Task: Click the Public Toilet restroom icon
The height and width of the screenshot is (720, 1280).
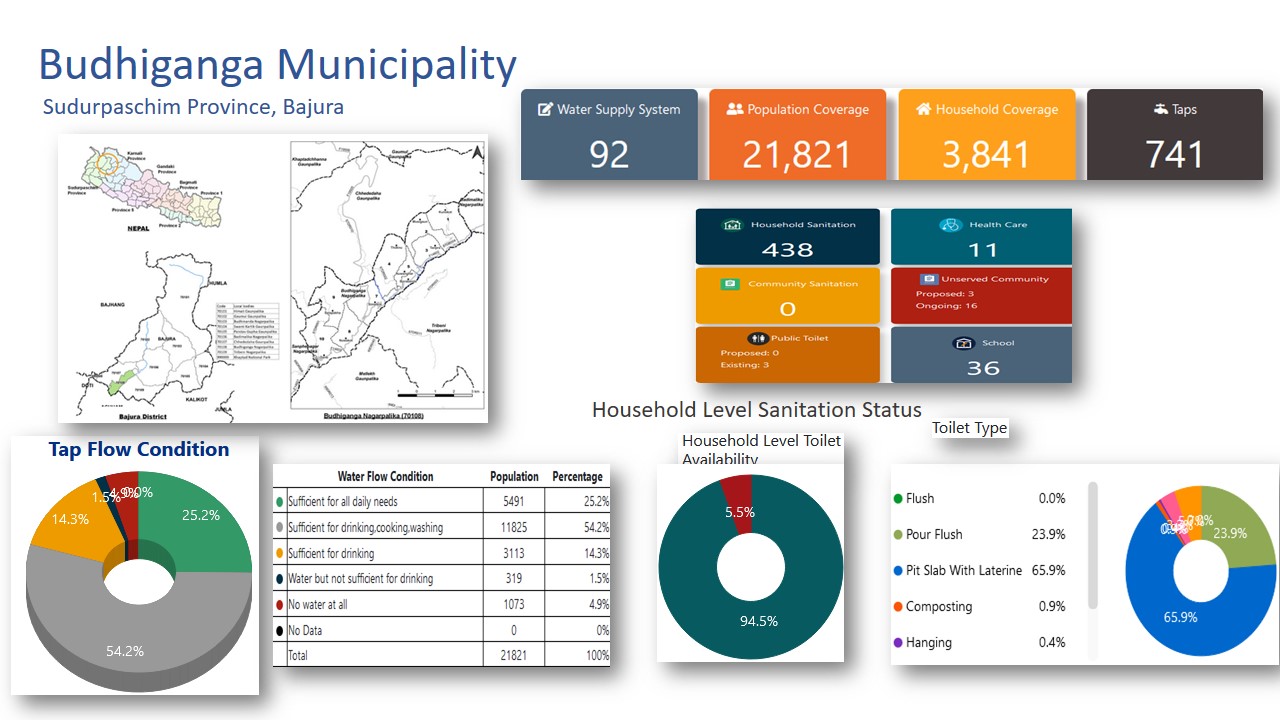Action: 756,338
